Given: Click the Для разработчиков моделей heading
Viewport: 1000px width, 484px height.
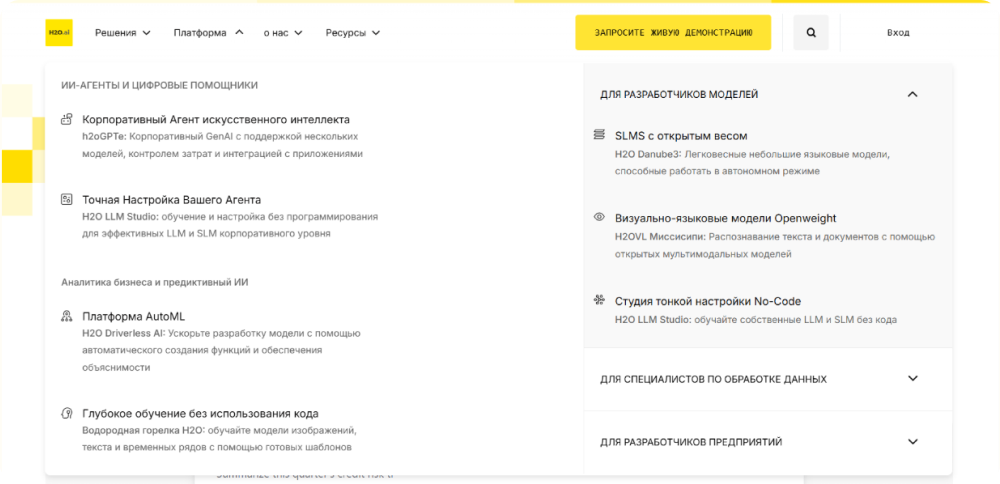Looking at the screenshot, I should click(x=679, y=94).
